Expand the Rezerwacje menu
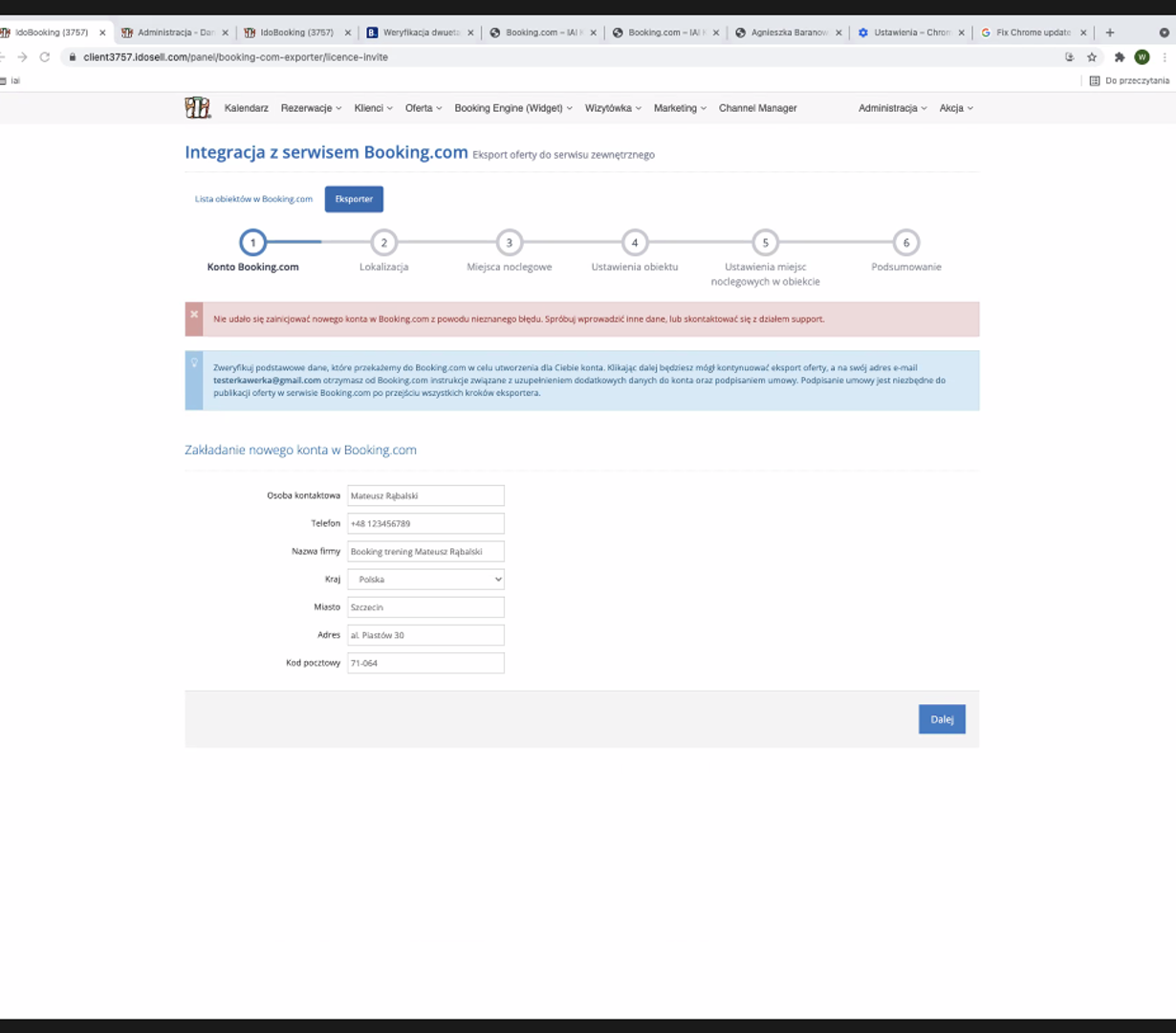The height and width of the screenshot is (1033, 1176). tap(311, 108)
